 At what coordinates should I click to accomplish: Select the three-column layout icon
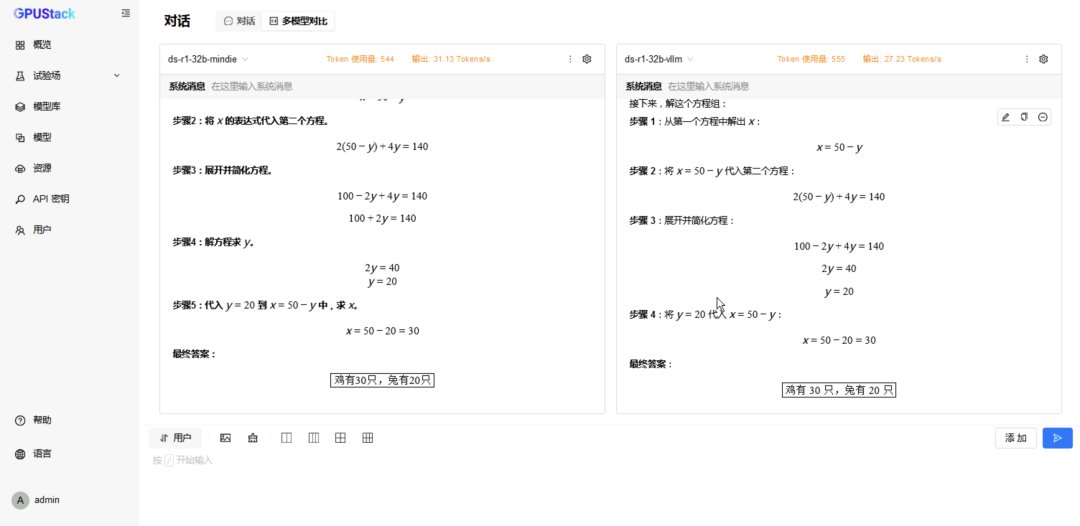tap(313, 438)
